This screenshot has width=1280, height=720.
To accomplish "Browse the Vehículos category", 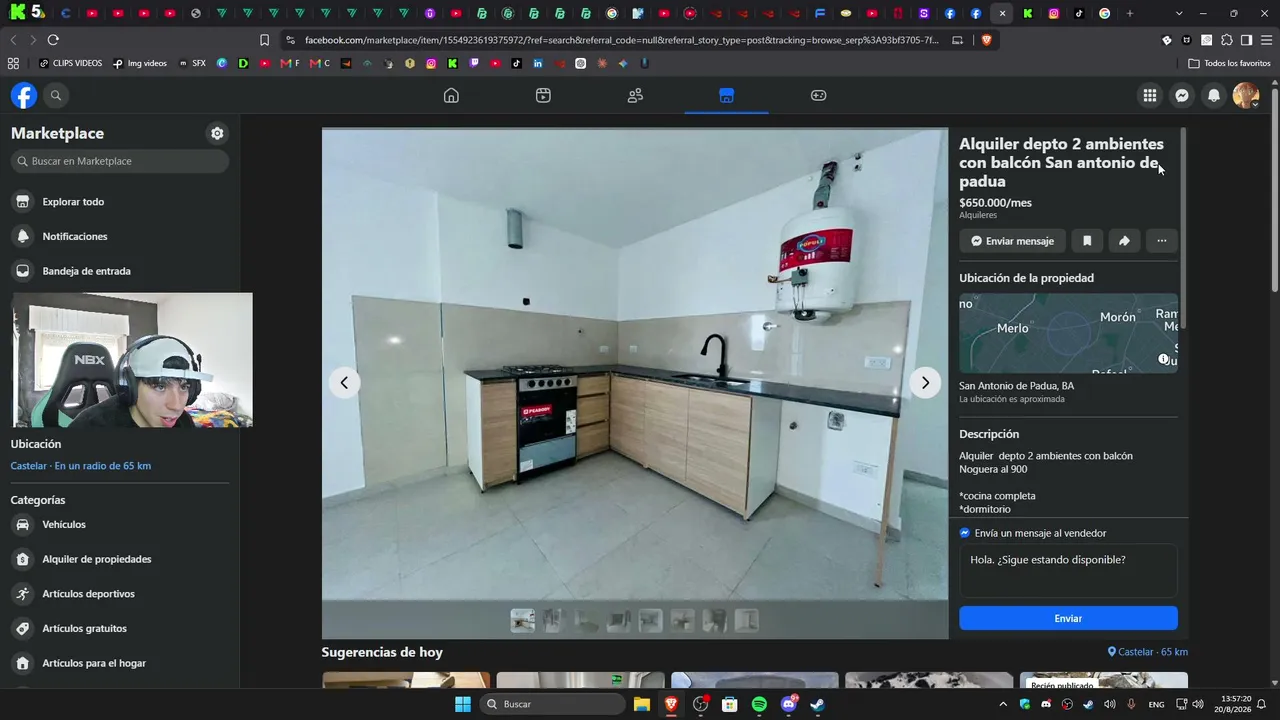I will [120, 525].
